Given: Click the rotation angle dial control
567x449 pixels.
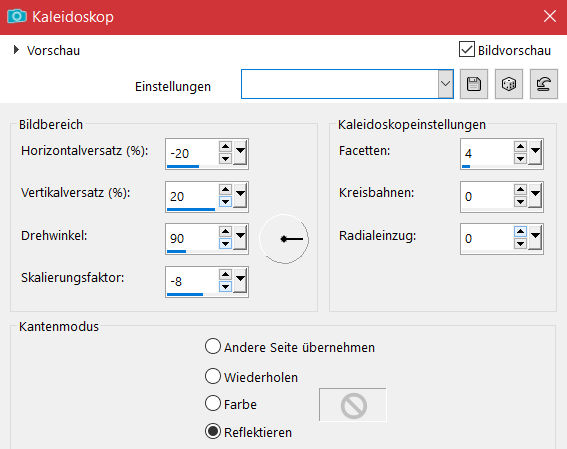Looking at the screenshot, I should pyautogui.click(x=284, y=239).
